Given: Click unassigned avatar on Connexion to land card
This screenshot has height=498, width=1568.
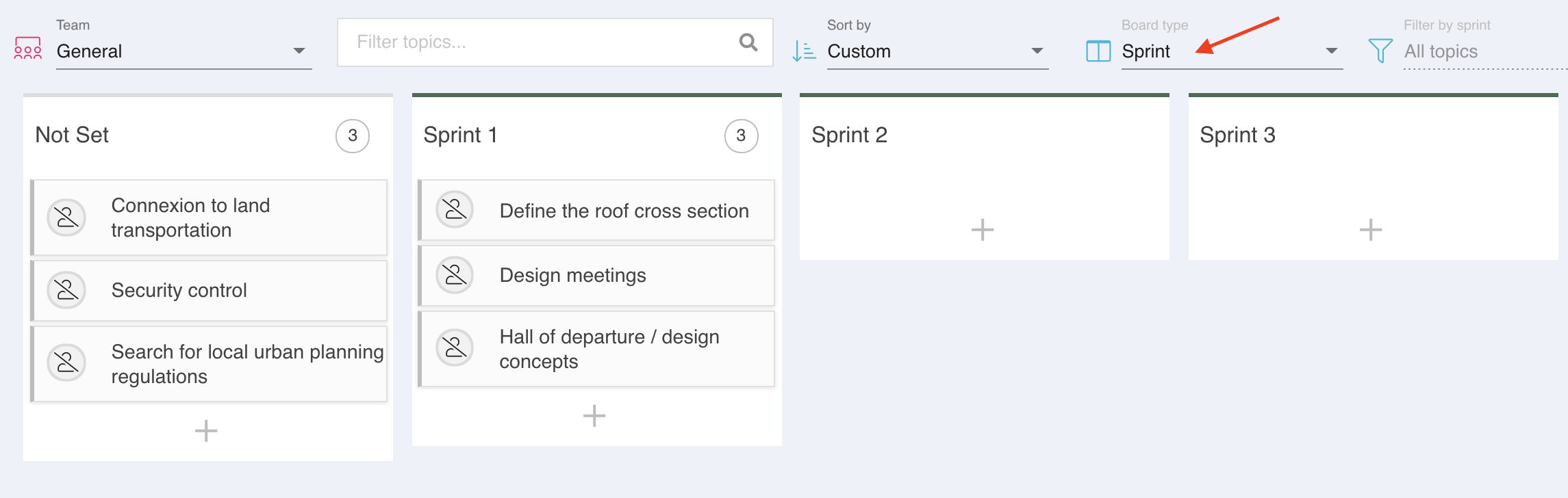Looking at the screenshot, I should point(66,218).
